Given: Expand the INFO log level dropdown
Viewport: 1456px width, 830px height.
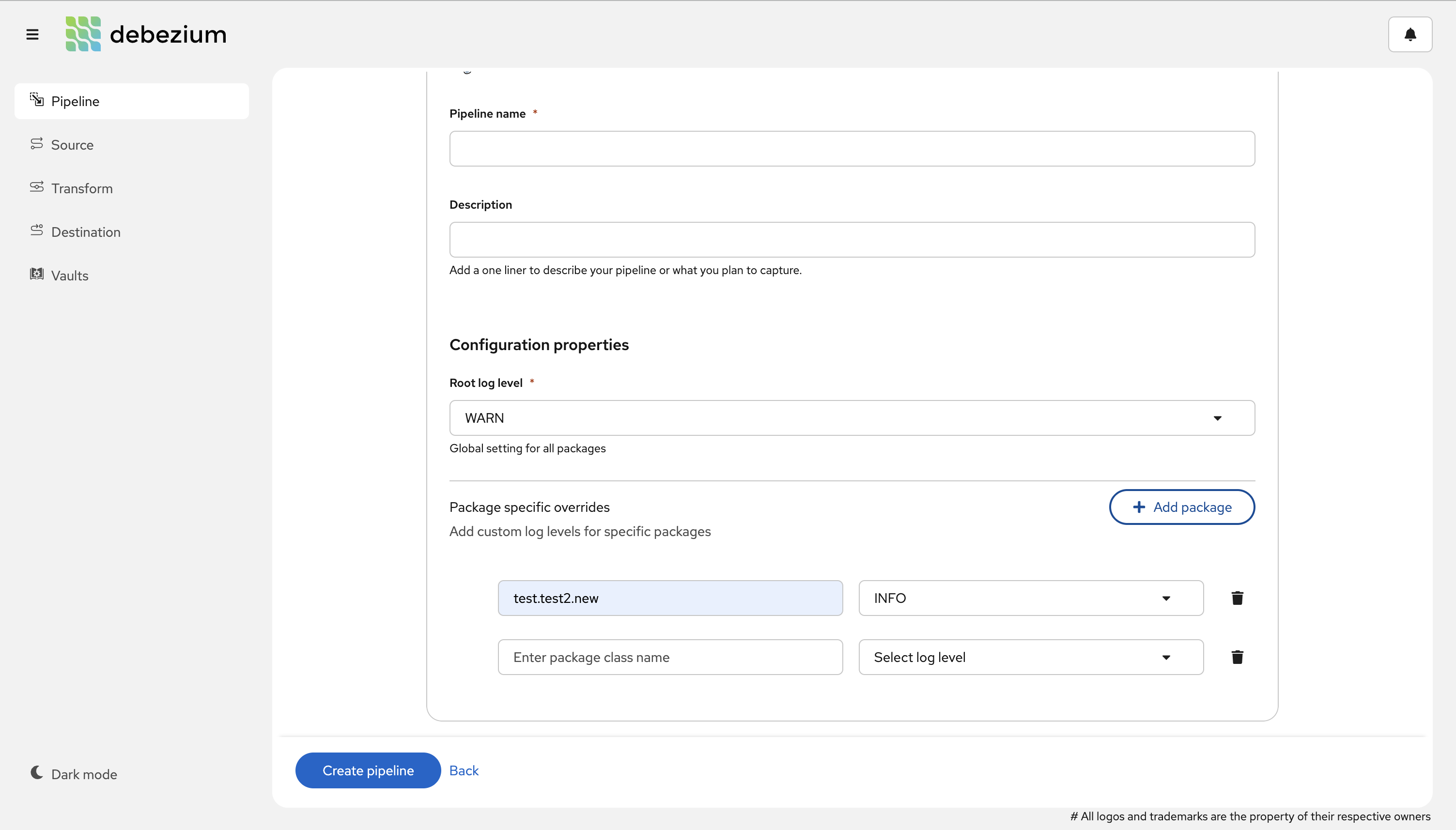Looking at the screenshot, I should 1166,598.
